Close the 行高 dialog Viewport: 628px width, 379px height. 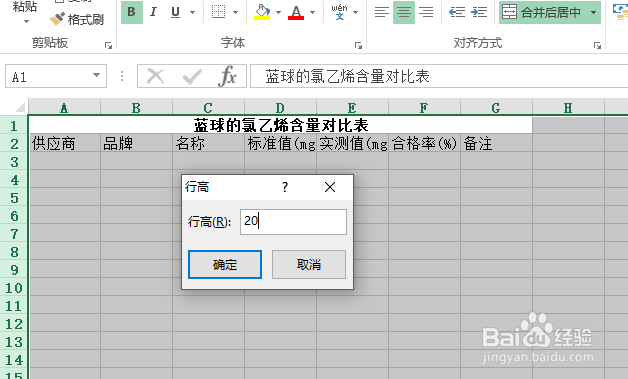pos(330,187)
